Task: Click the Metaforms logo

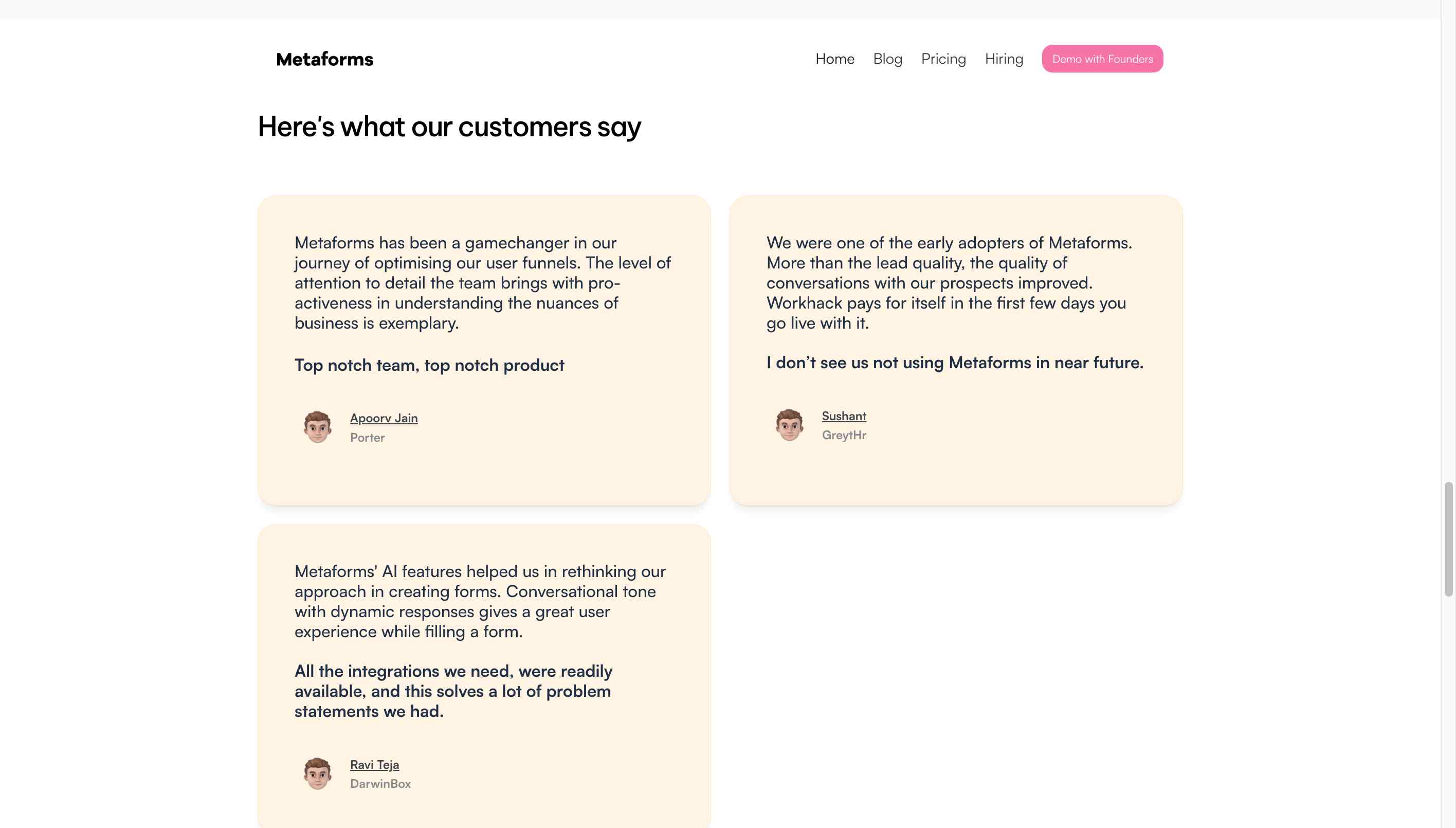Action: (x=324, y=59)
